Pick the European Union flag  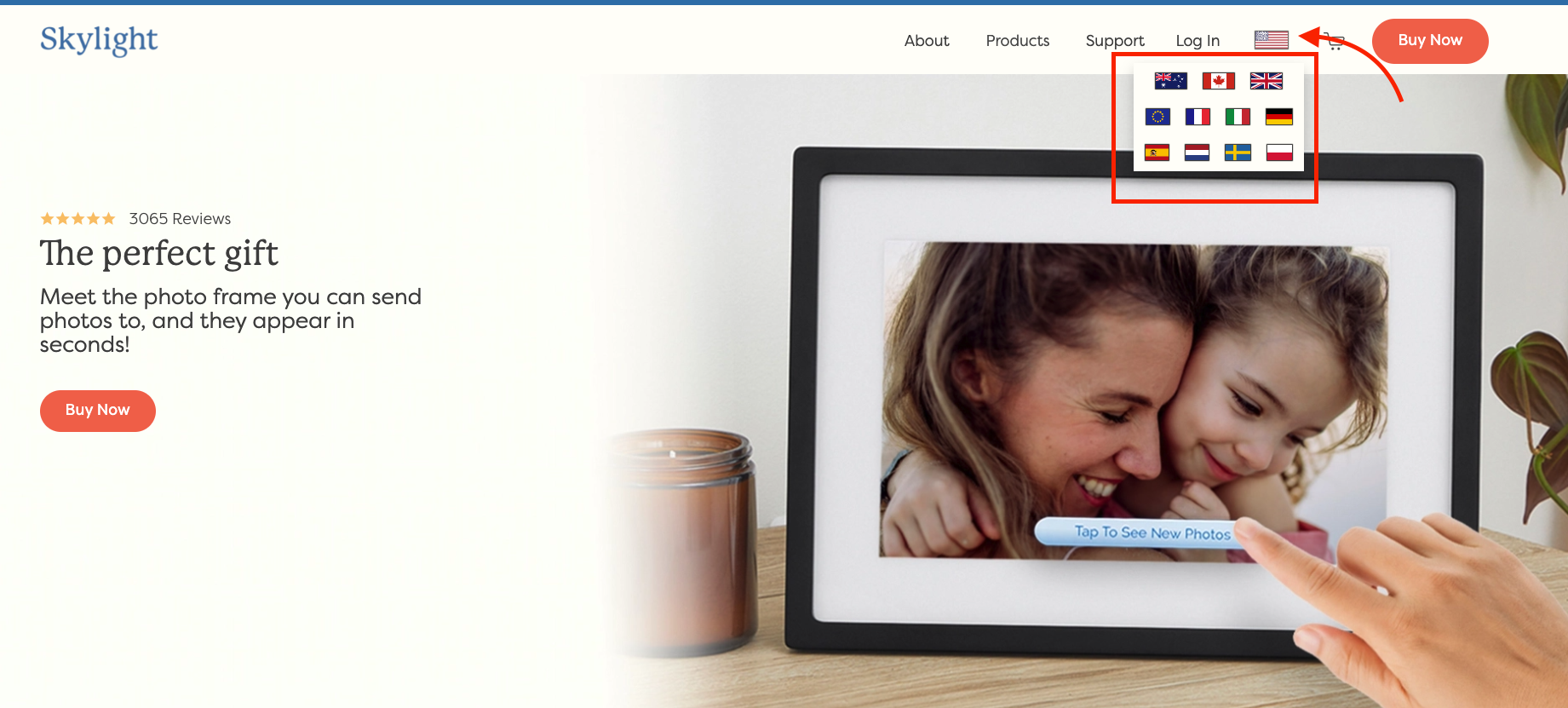tap(1157, 117)
